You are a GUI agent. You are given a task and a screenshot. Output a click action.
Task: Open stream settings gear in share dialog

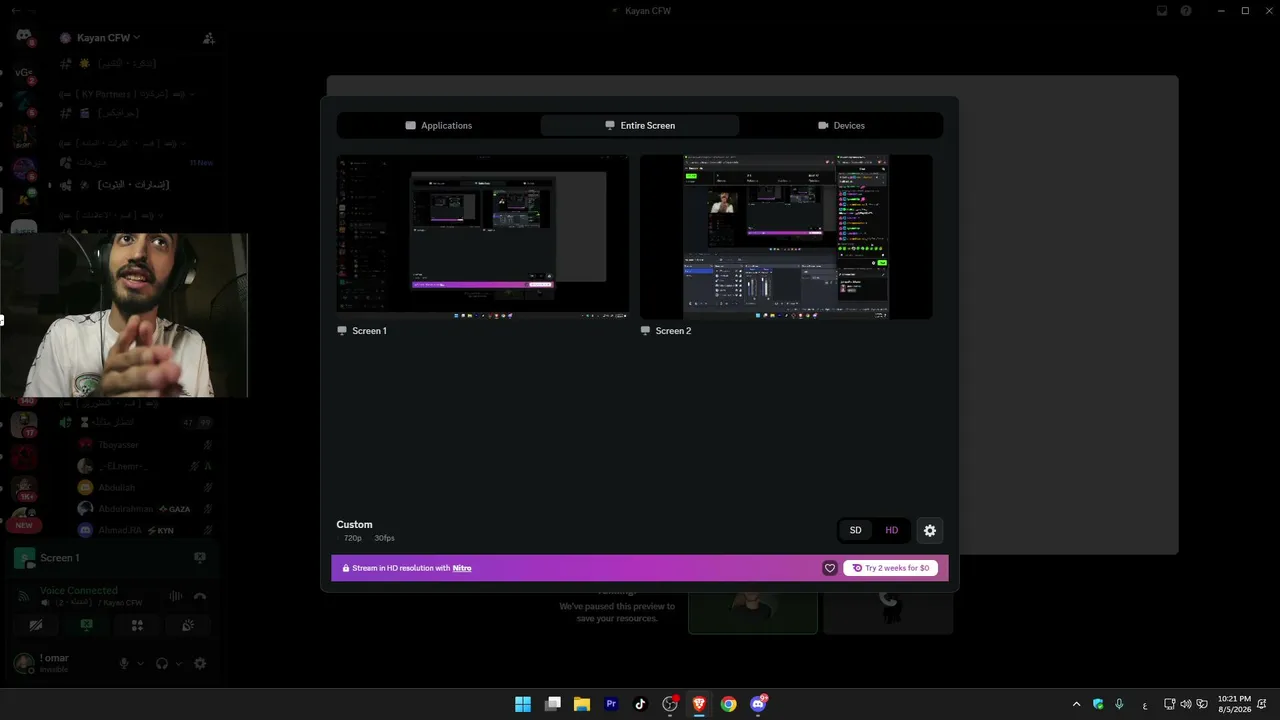click(930, 530)
